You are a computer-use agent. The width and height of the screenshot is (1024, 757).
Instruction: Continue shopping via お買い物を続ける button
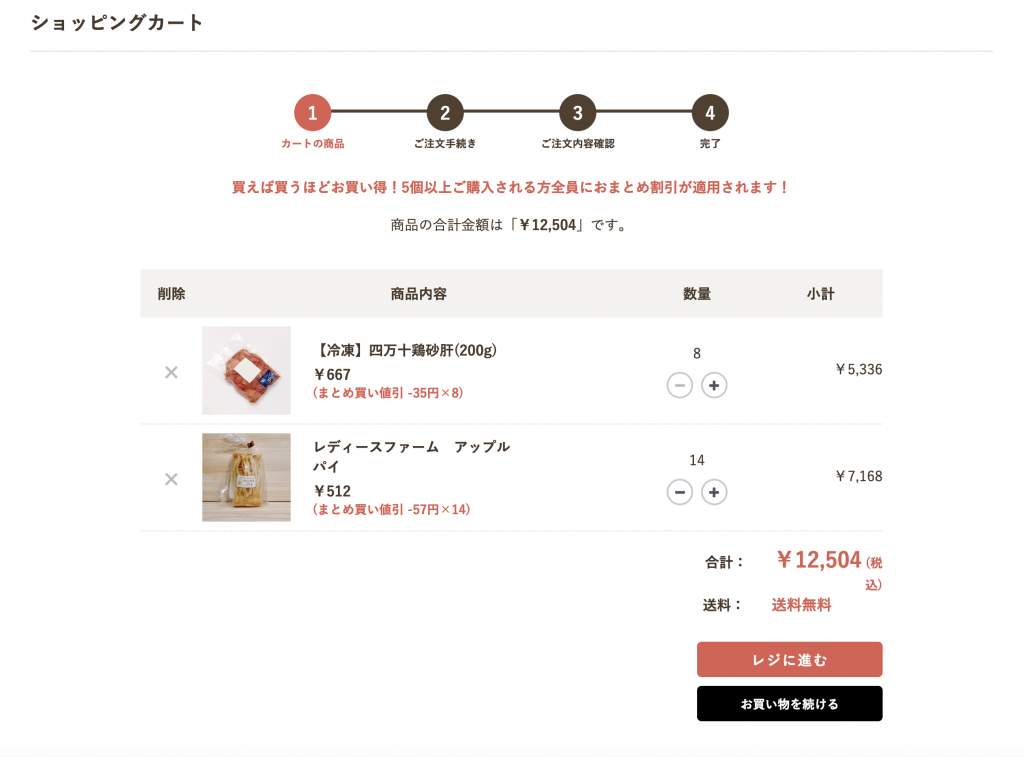click(x=790, y=704)
